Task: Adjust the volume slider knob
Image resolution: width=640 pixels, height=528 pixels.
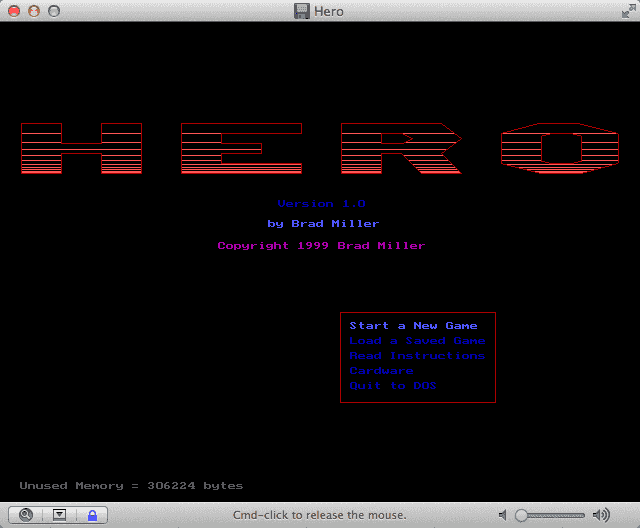Action: tap(521, 515)
